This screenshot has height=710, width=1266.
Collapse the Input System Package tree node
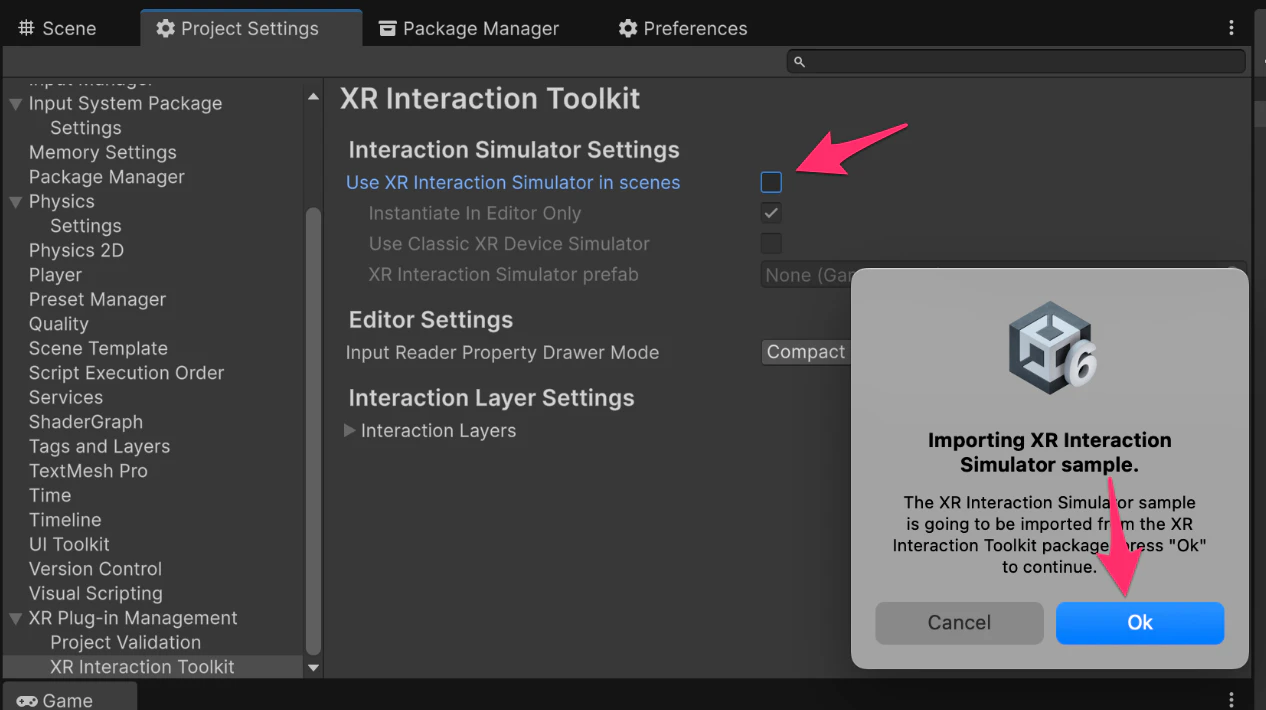point(15,104)
